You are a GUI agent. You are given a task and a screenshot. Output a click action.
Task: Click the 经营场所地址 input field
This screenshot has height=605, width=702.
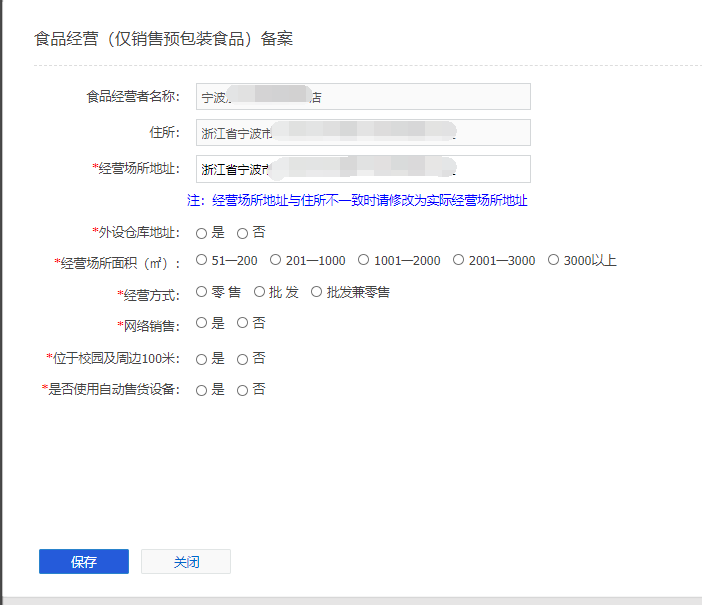[362, 169]
